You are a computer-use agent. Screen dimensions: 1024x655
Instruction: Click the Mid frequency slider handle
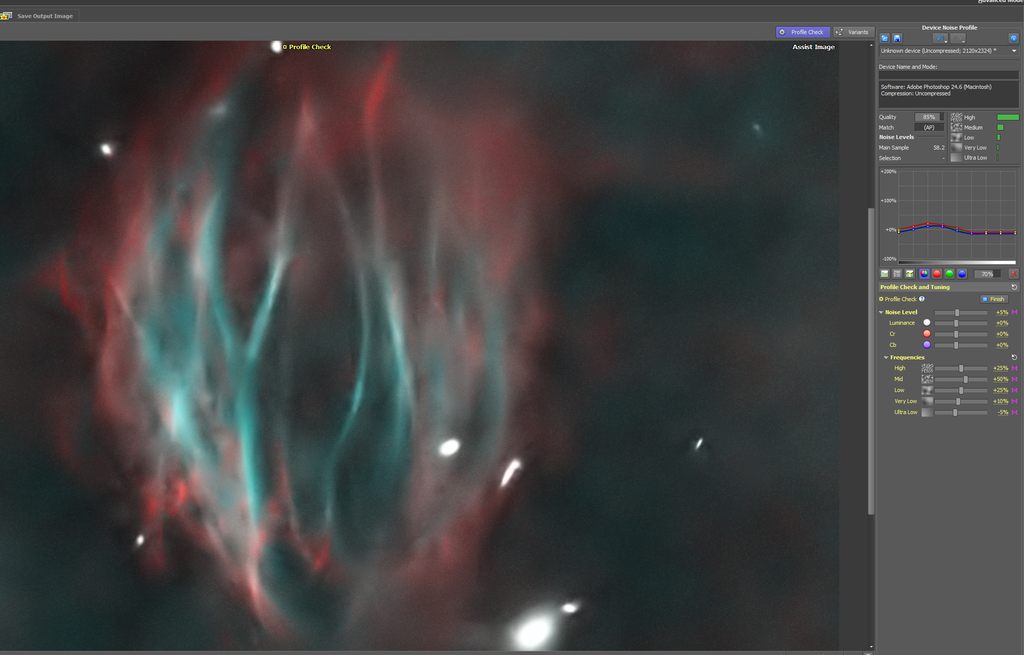coord(966,379)
